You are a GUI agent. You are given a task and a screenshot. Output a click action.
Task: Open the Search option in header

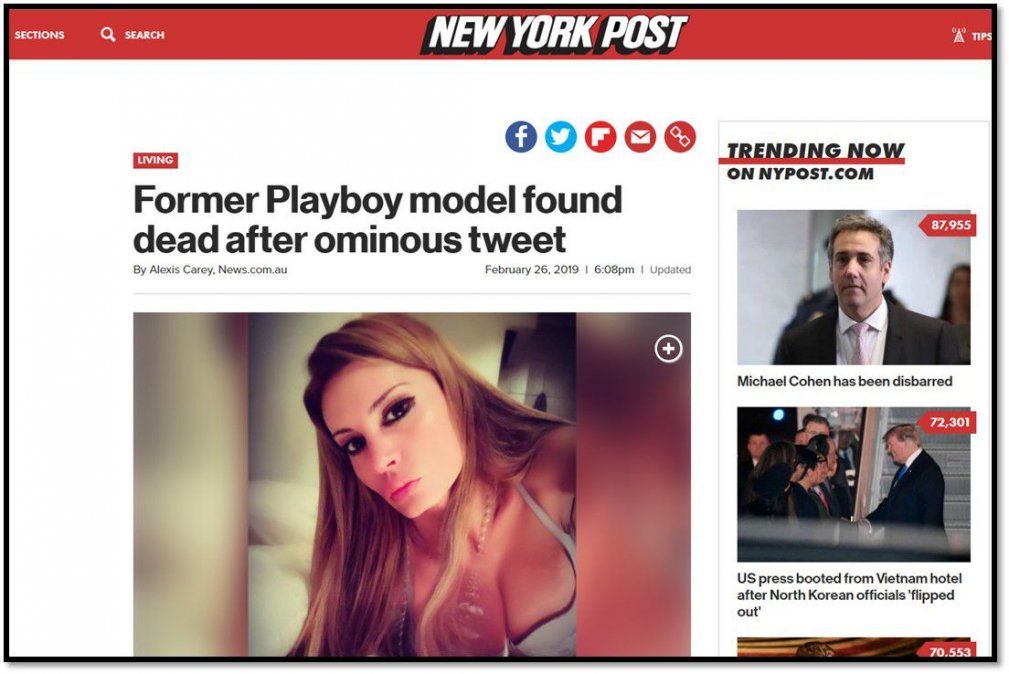click(x=144, y=35)
